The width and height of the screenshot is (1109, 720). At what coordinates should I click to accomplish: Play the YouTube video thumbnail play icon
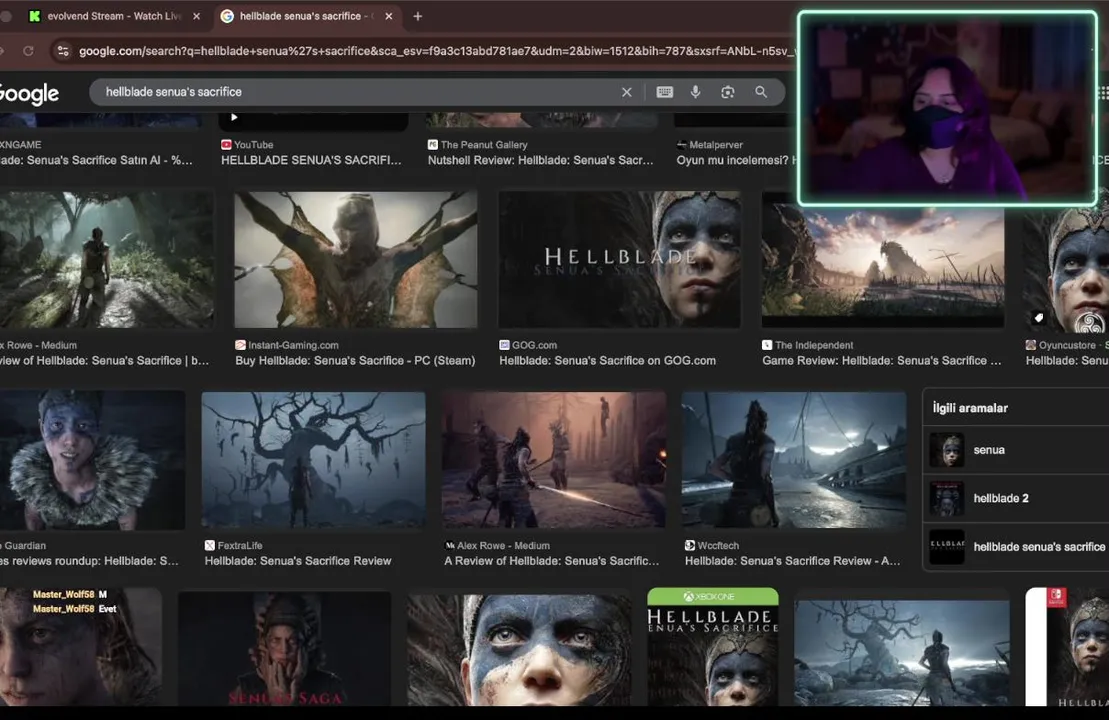(234, 117)
